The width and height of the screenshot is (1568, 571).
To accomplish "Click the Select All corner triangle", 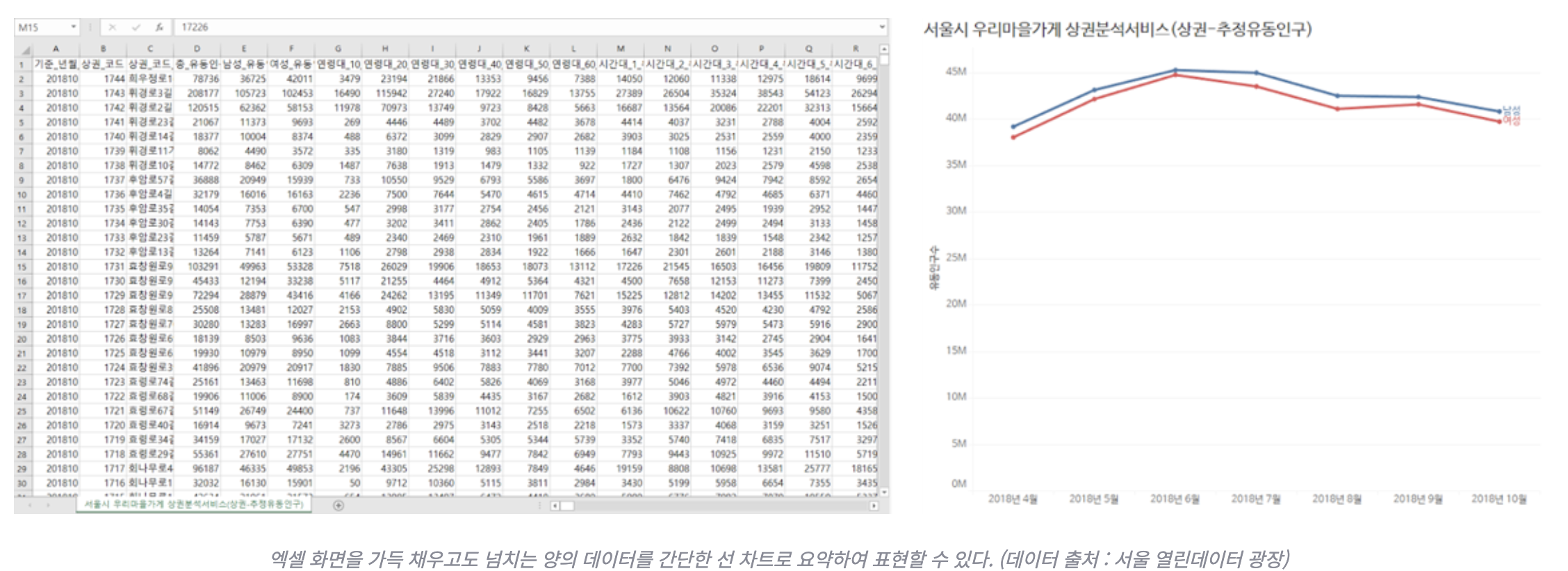I will 25,49.
